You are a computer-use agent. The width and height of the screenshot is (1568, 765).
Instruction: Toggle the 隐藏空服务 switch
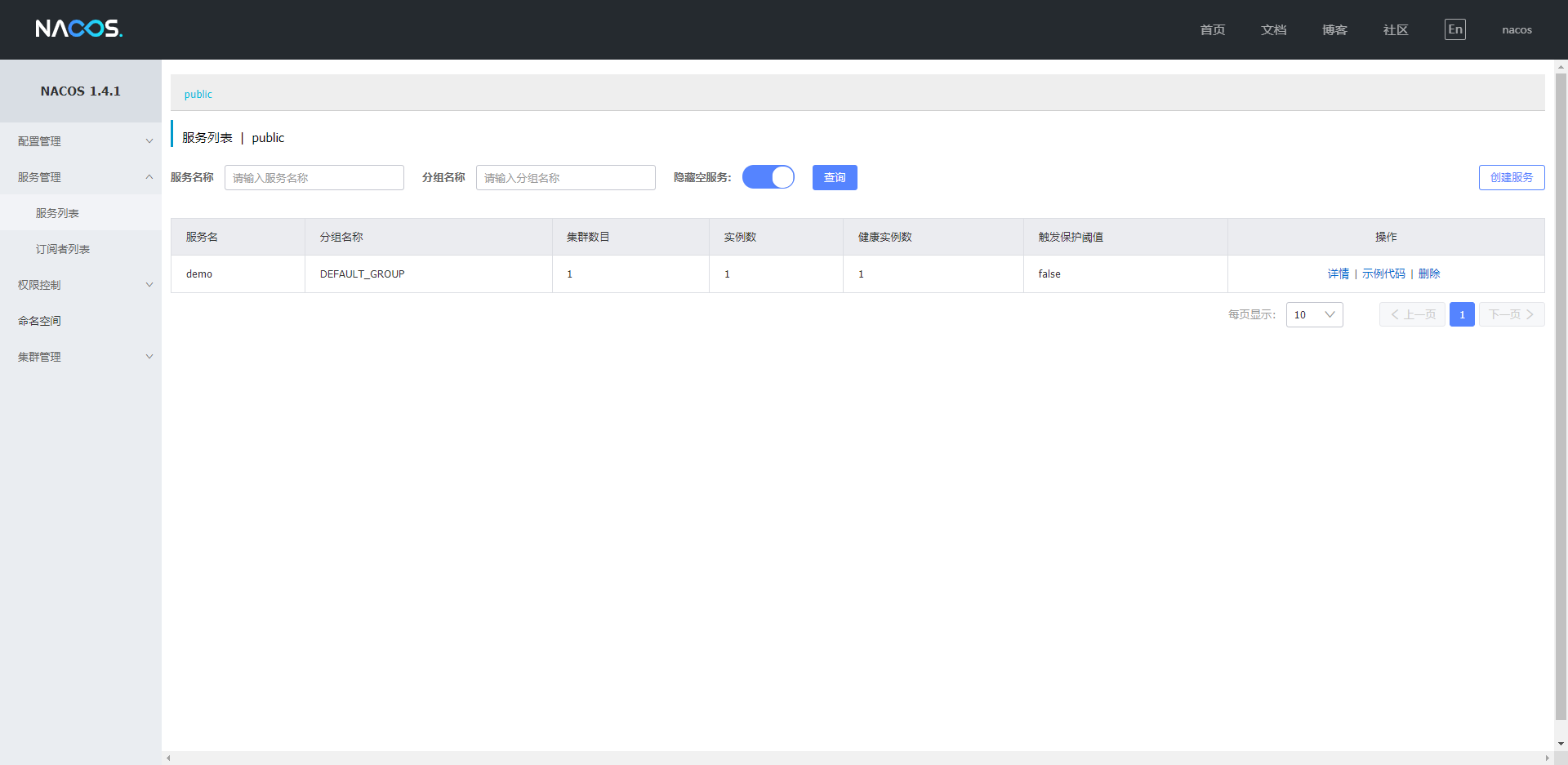pyautogui.click(x=768, y=177)
